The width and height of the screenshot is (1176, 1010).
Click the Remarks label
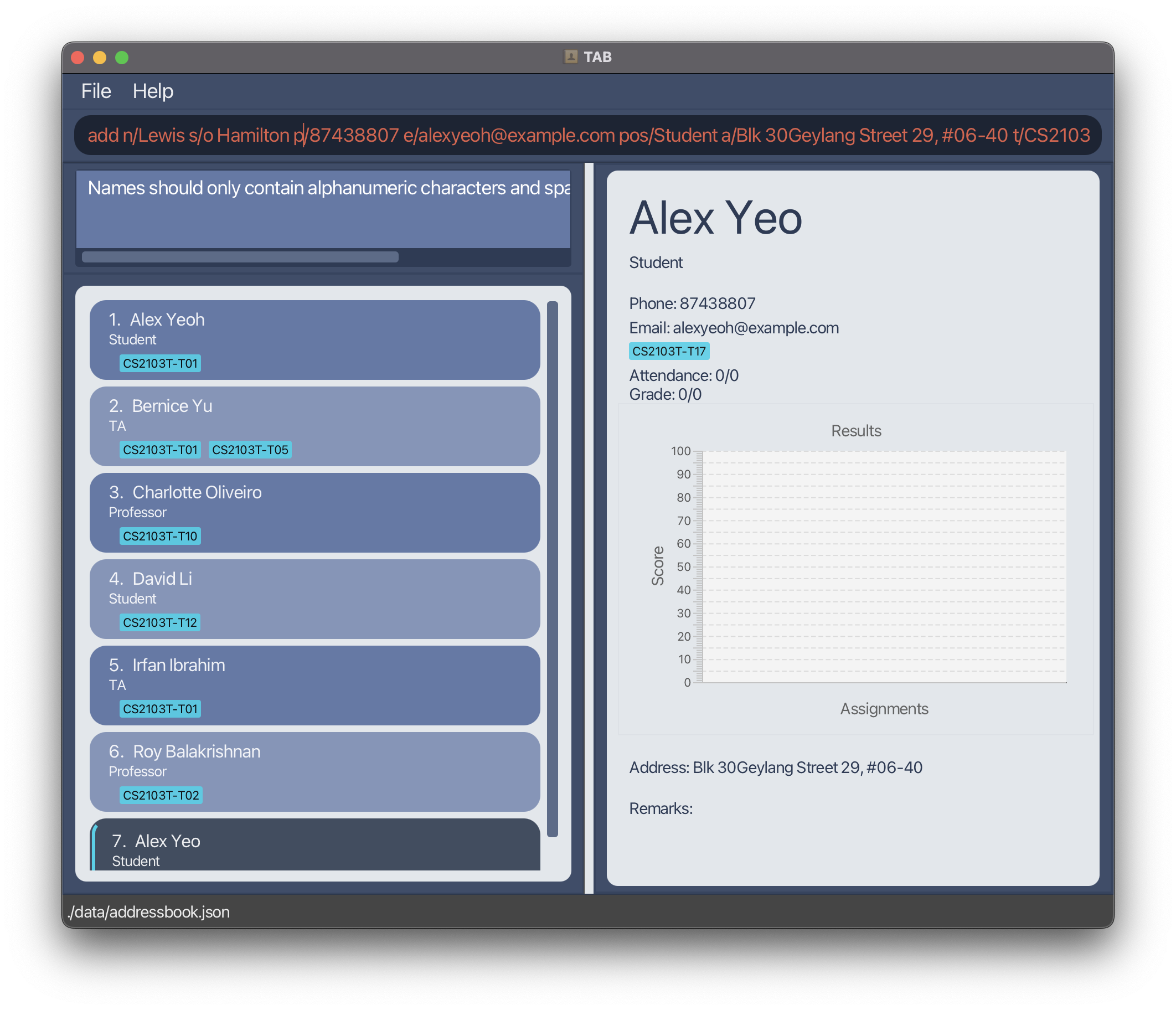pos(661,808)
